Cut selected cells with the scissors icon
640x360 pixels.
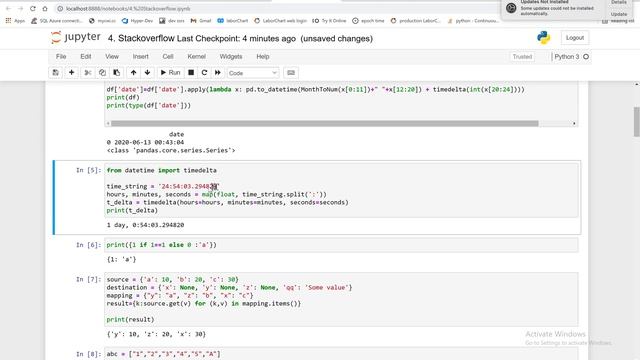pyautogui.click(x=88, y=73)
